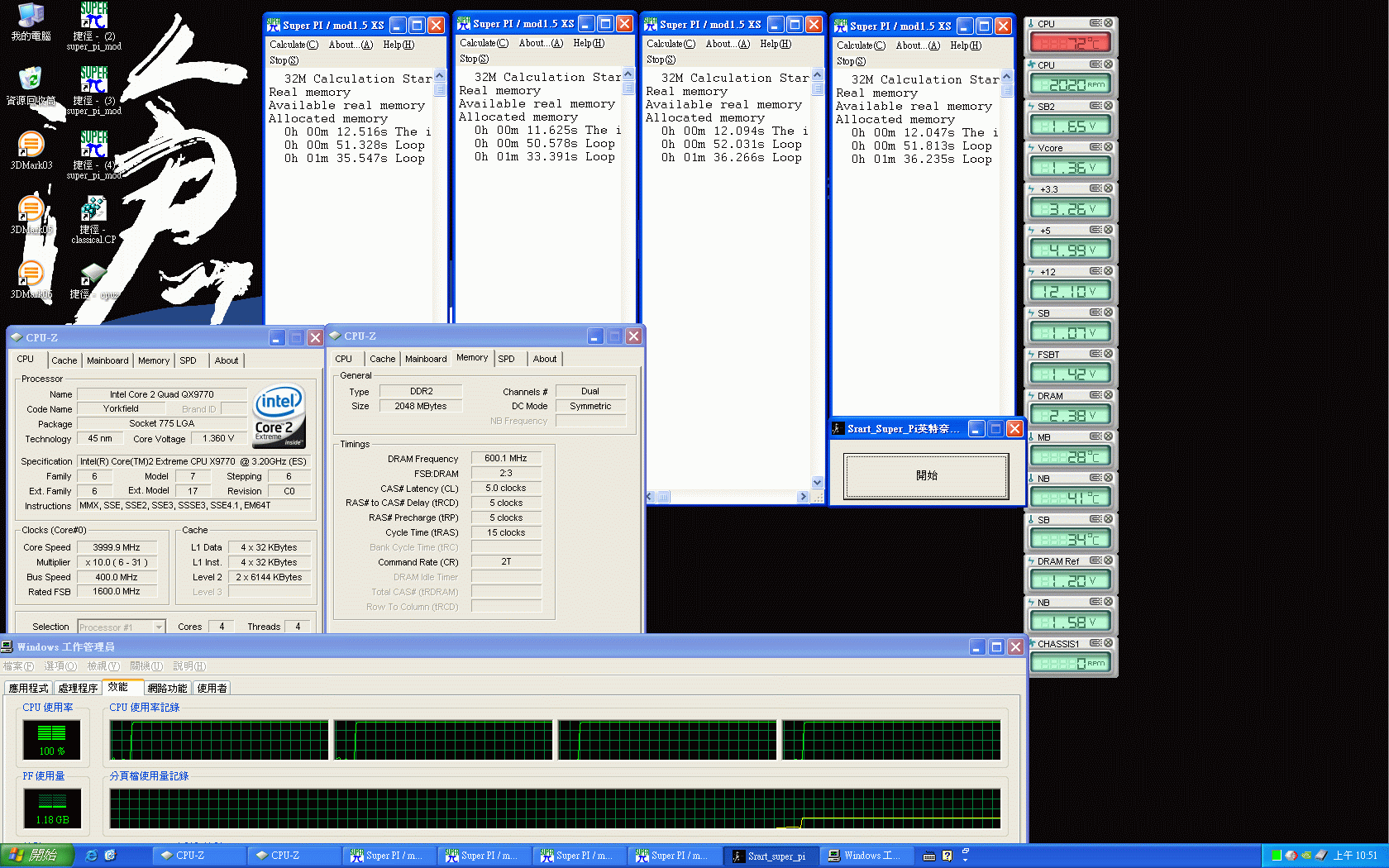Open the Windows 開始 Start menu
This screenshot has width=1389, height=868.
pos(37,856)
